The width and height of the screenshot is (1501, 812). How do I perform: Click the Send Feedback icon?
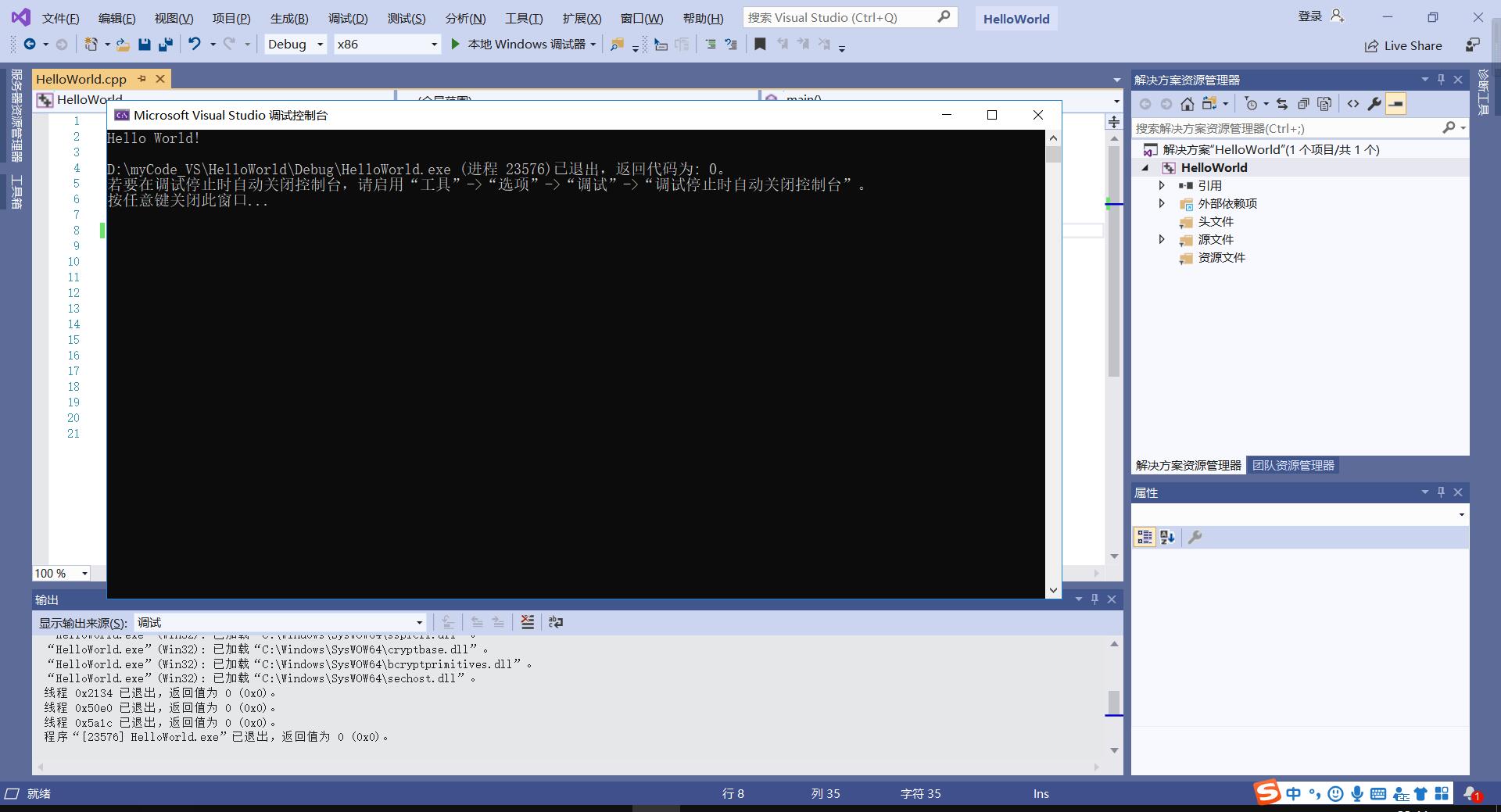pos(1472,45)
